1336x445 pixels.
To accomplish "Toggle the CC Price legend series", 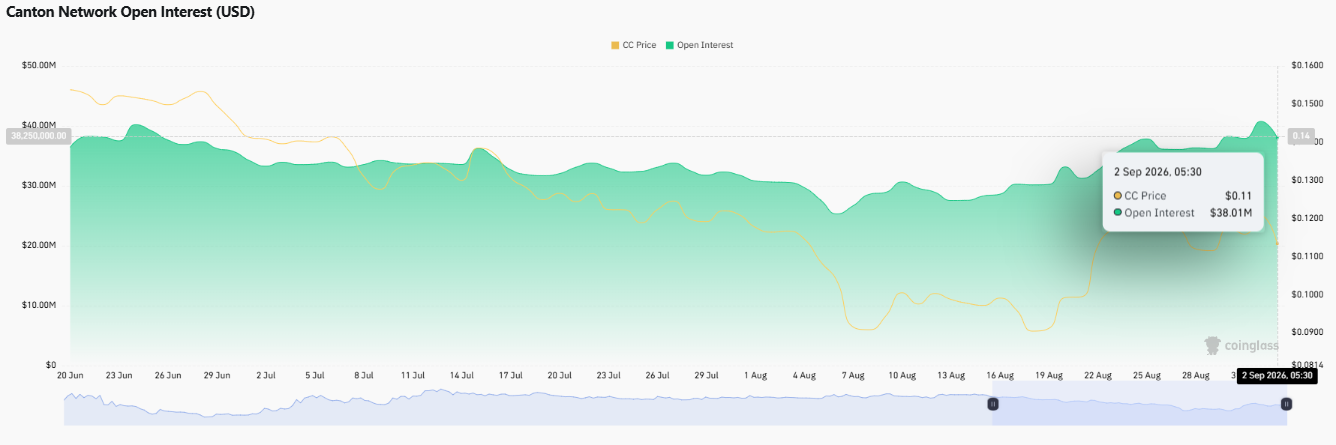I will pyautogui.click(x=633, y=45).
